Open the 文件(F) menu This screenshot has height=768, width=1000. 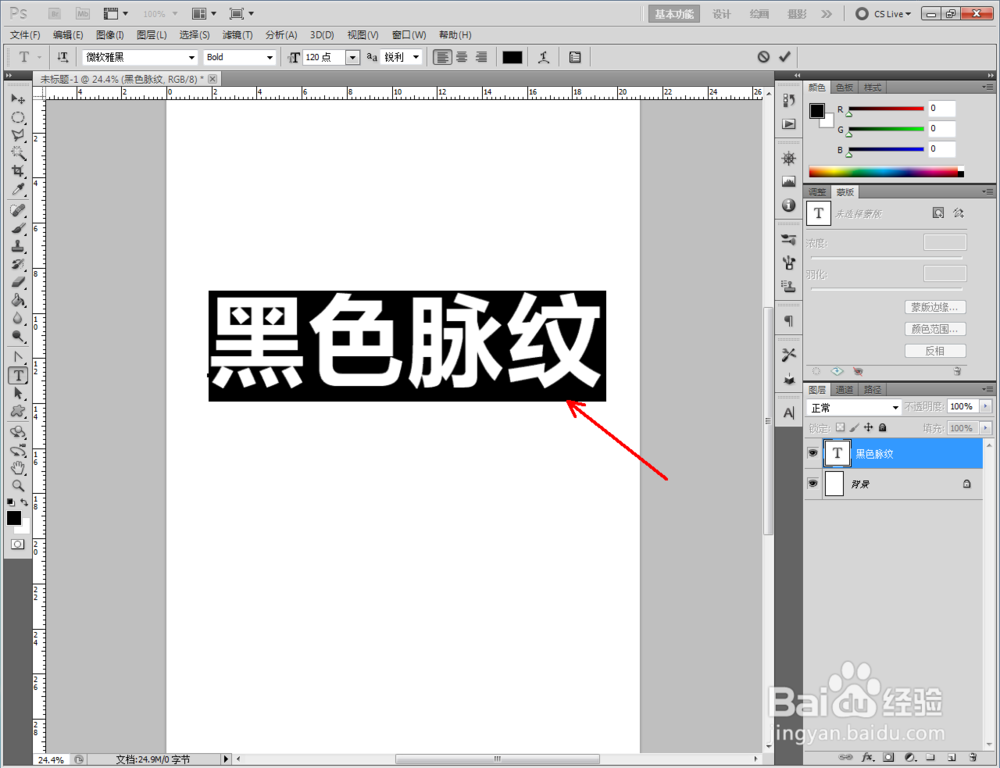25,35
